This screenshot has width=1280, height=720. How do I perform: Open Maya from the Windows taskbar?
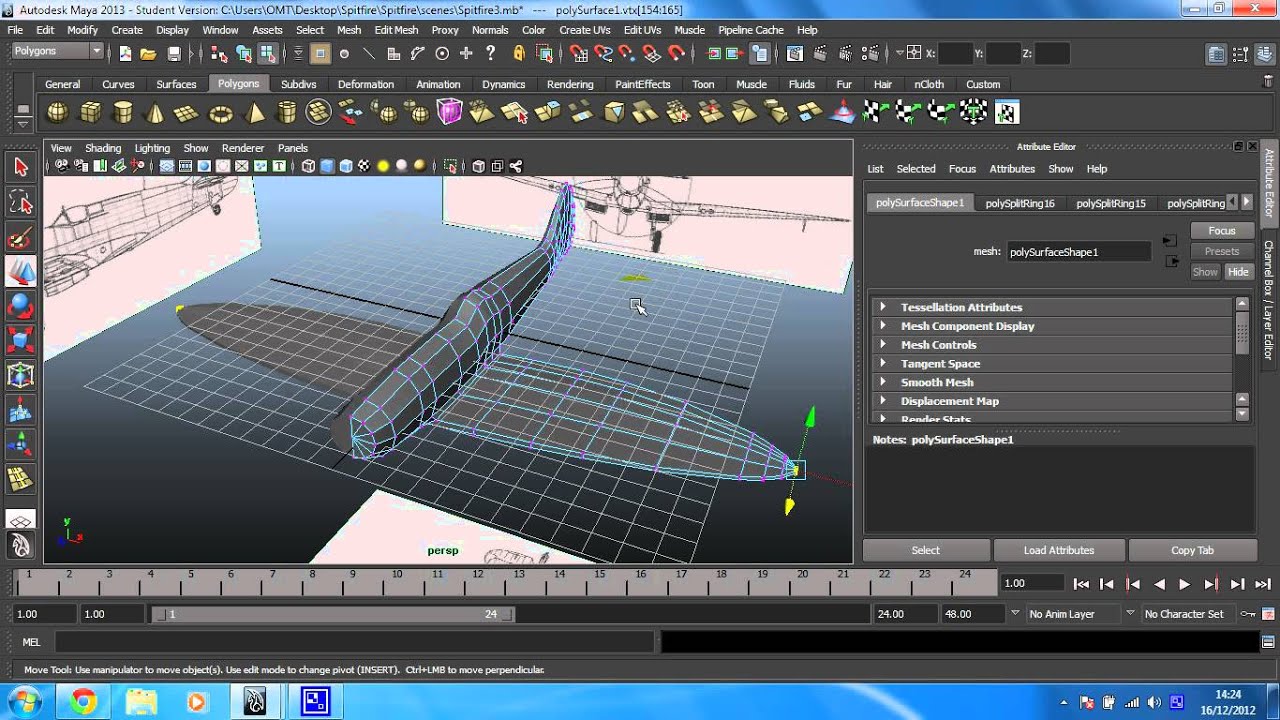tap(254, 702)
